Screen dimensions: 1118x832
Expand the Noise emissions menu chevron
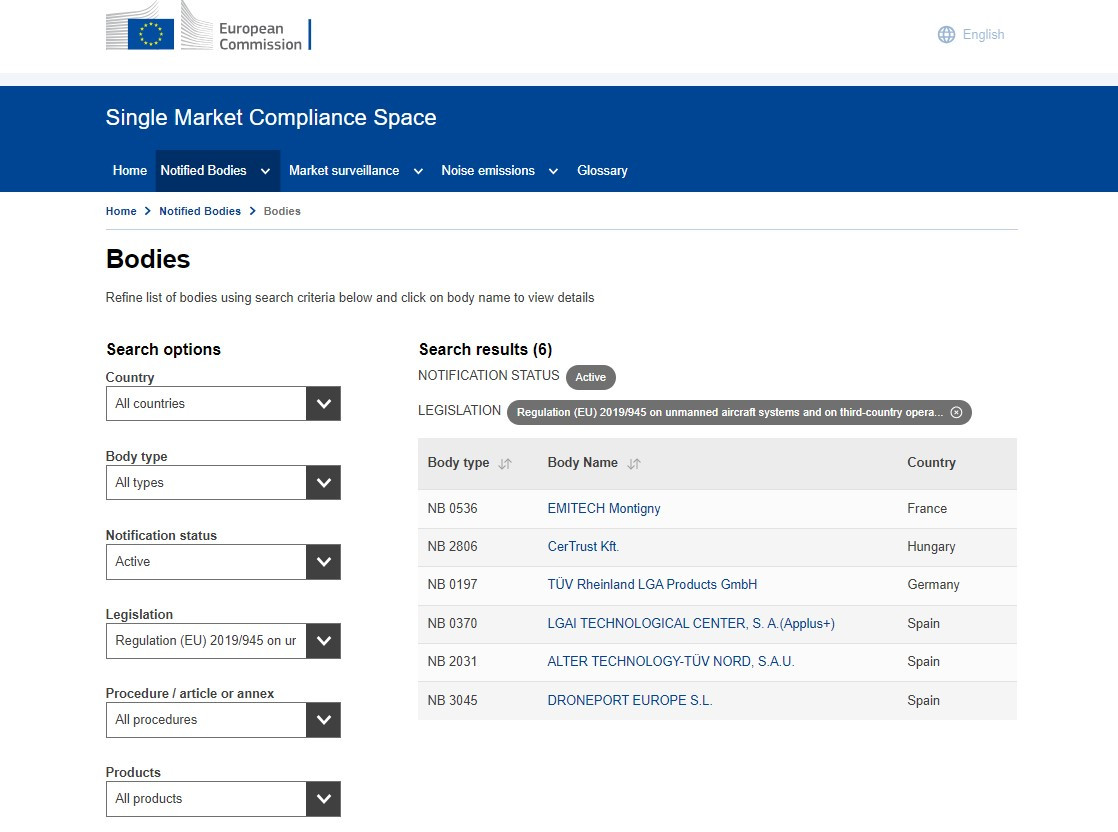click(553, 171)
